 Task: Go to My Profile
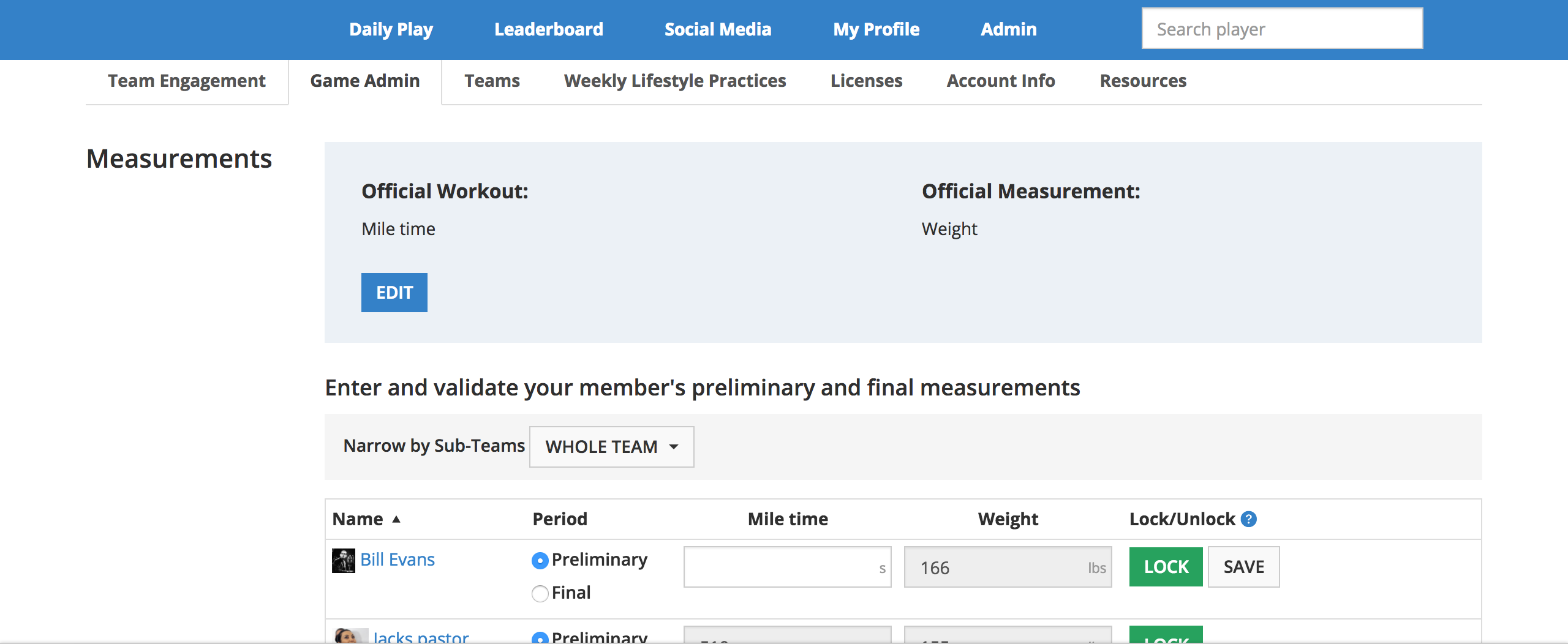[x=876, y=29]
